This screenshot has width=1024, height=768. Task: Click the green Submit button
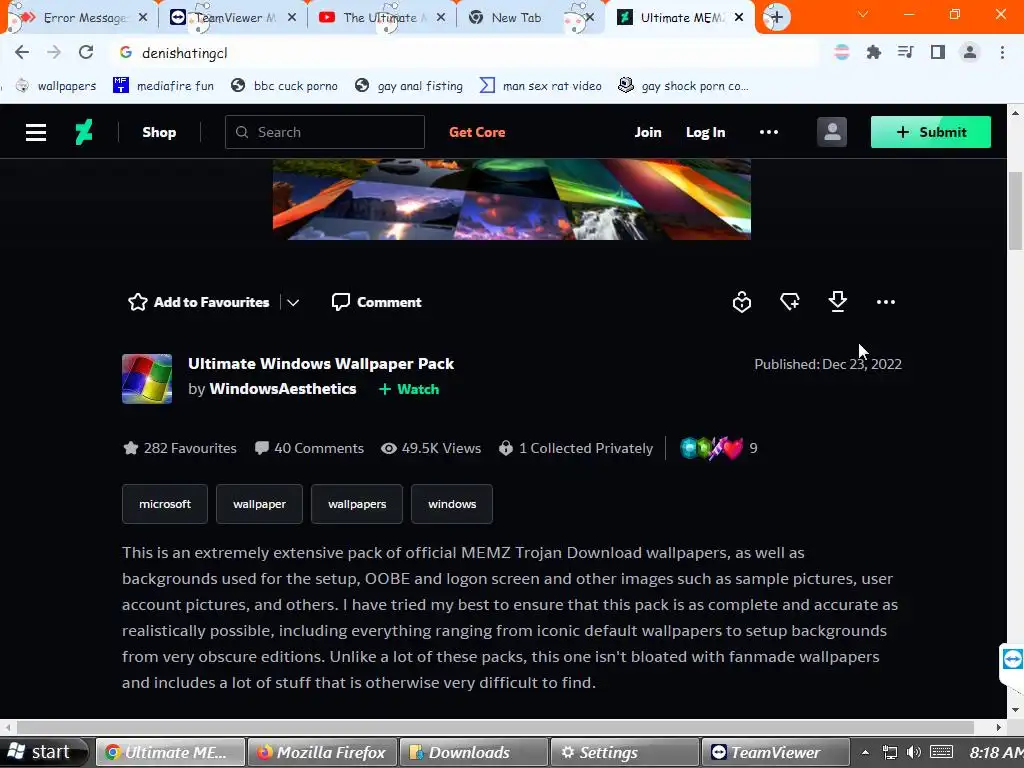tap(931, 132)
